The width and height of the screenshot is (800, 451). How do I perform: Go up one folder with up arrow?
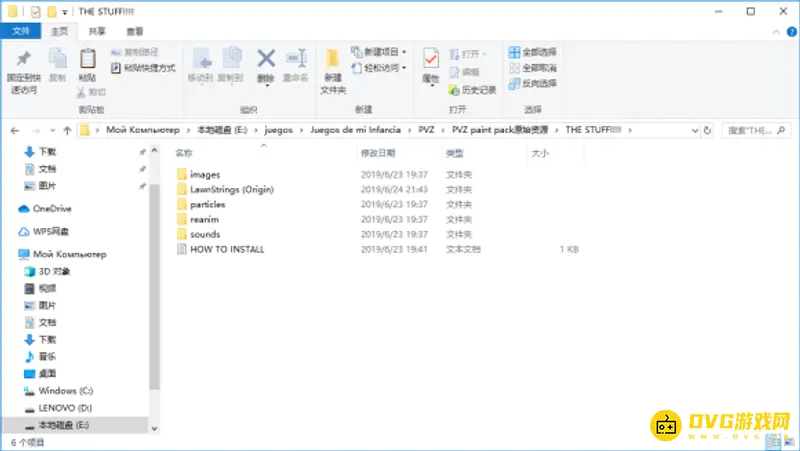pyautogui.click(x=67, y=131)
